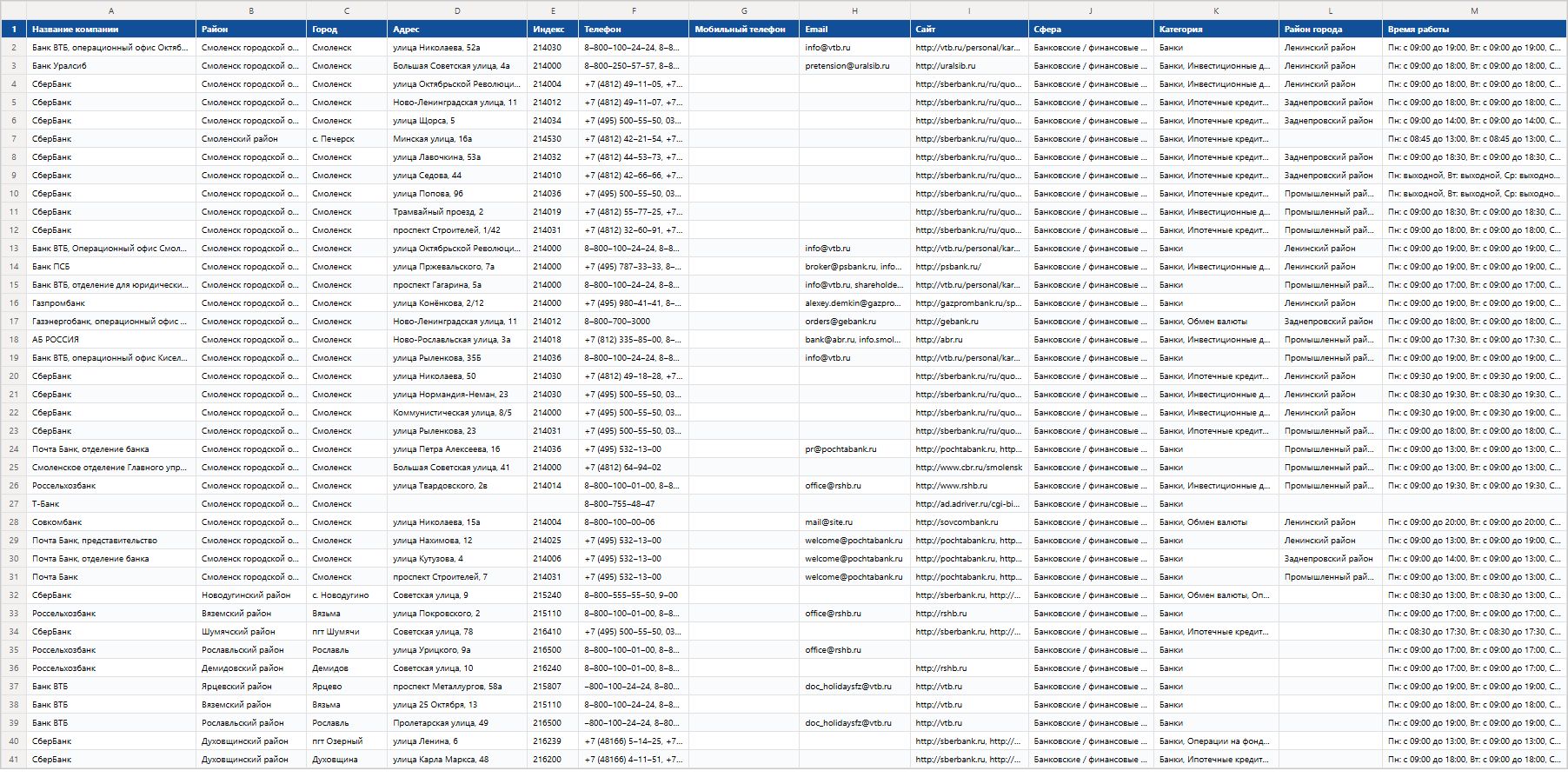Click the orders@gebank.ru email cell

(854, 322)
